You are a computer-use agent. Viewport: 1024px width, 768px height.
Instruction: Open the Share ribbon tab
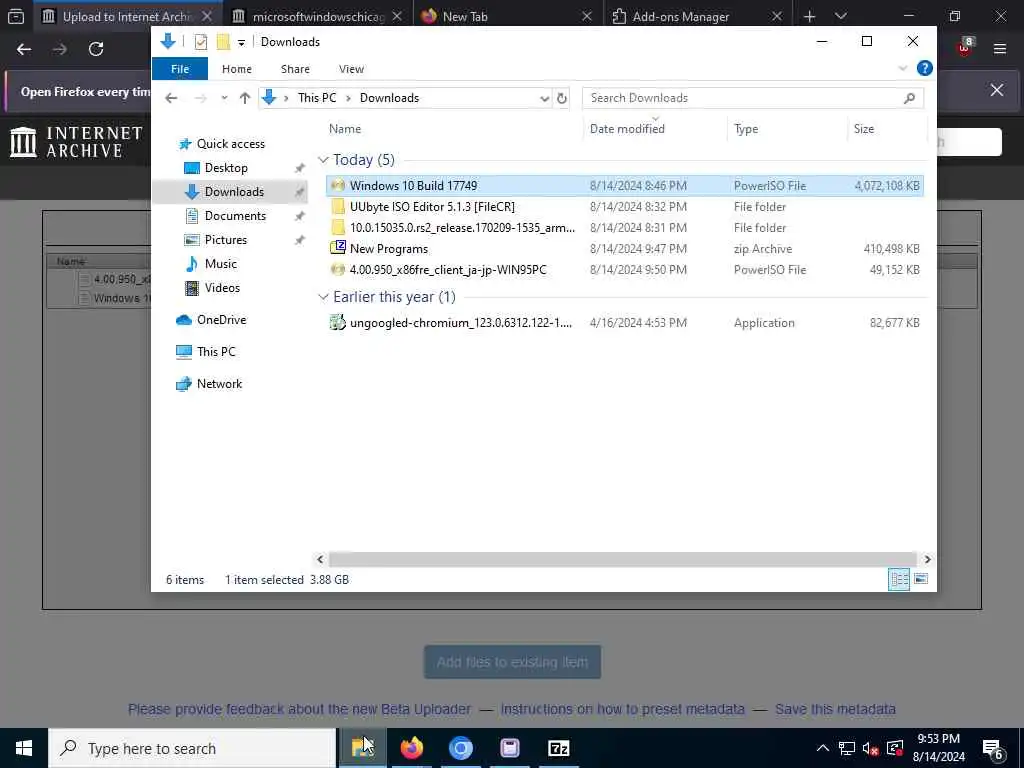pos(295,69)
